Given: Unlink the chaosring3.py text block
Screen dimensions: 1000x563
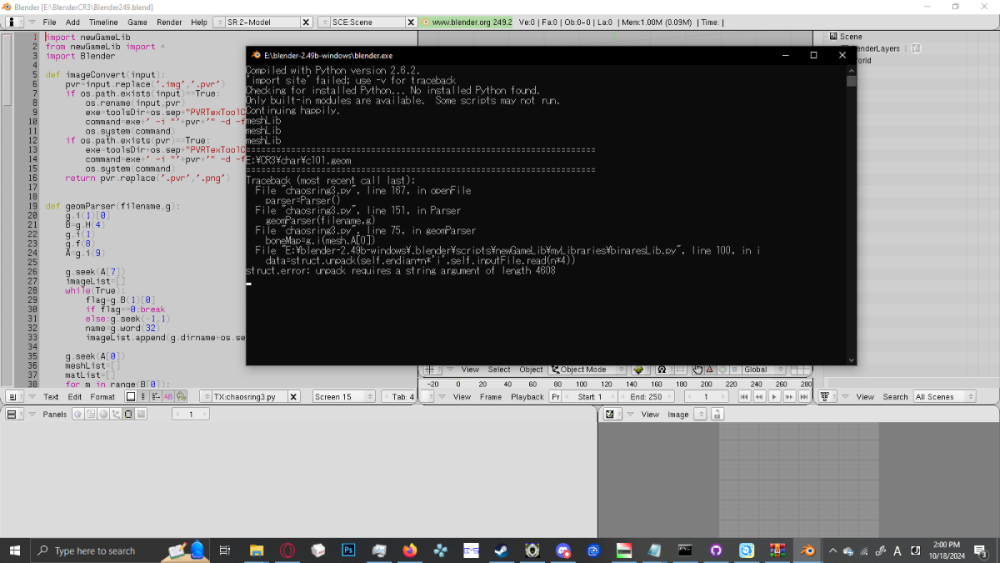Looking at the screenshot, I should 294,397.
